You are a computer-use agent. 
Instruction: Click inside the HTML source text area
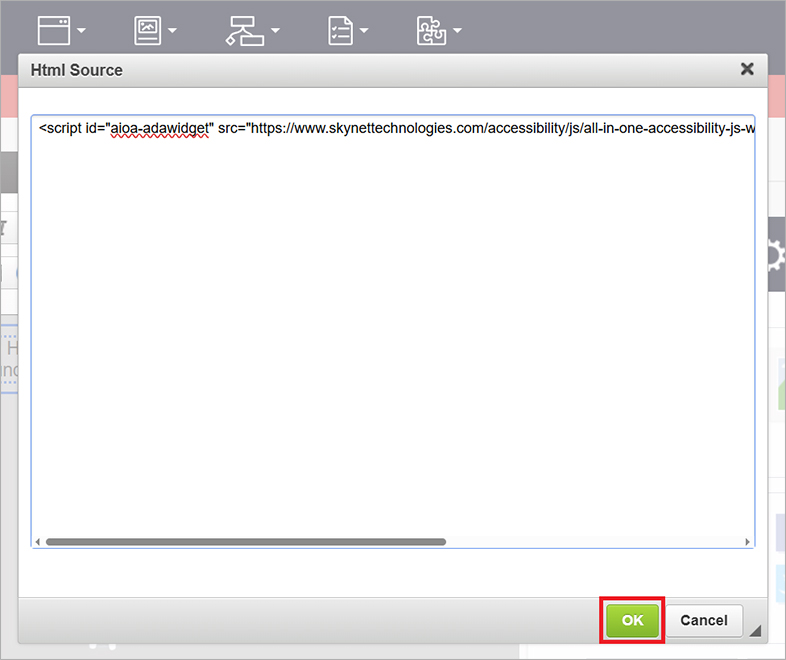pyautogui.click(x=392, y=330)
